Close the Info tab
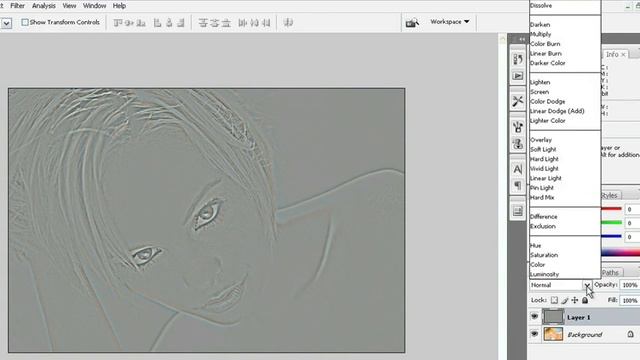This screenshot has height=360, width=640. tap(623, 54)
